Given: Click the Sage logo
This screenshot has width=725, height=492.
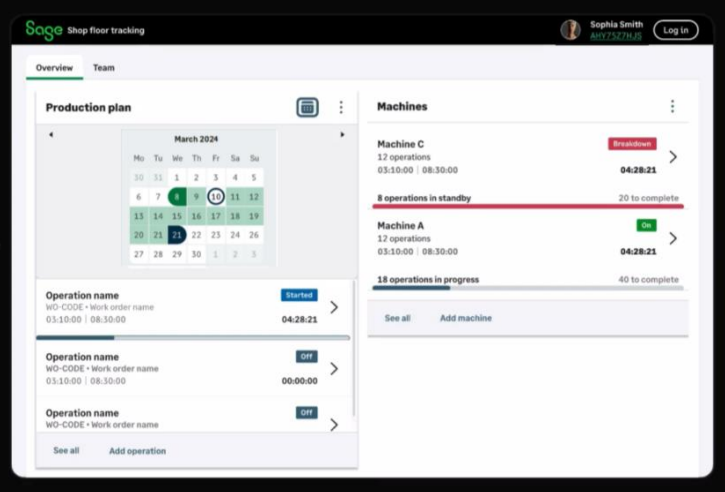Looking at the screenshot, I should pos(44,30).
